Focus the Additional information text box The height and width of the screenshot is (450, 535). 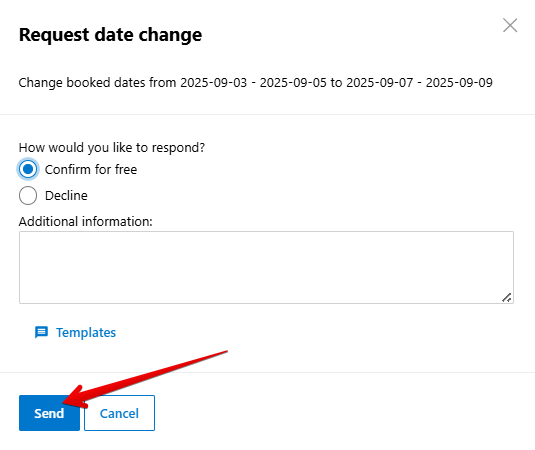[x=266, y=267]
